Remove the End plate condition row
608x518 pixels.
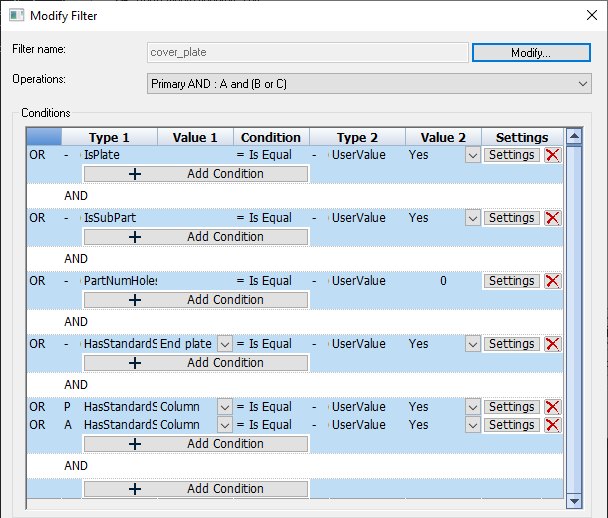point(552,344)
